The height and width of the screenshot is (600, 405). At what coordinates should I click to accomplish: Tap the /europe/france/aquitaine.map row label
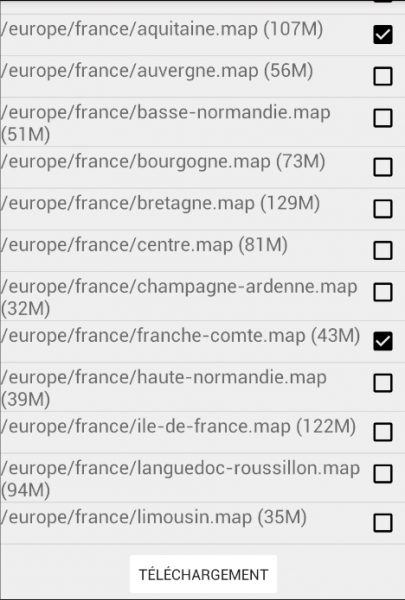(162, 29)
